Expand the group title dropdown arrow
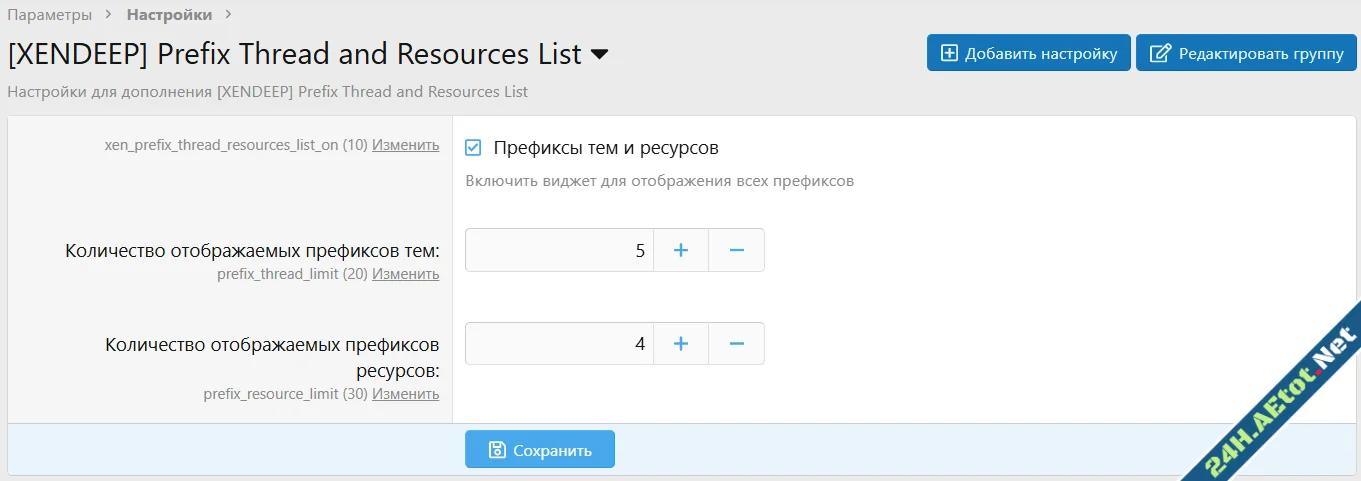The image size is (1361, 481). (600, 55)
